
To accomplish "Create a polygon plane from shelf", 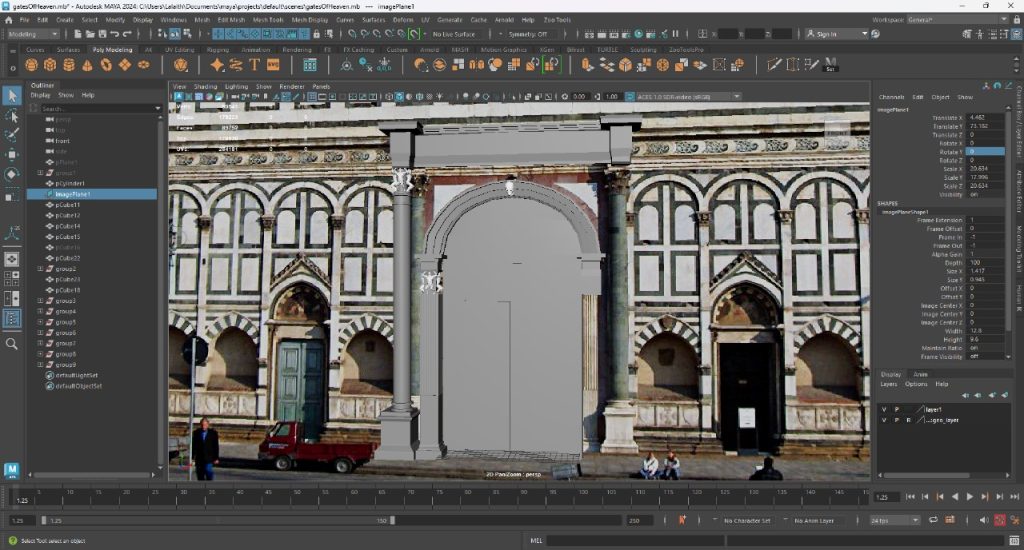I will coord(124,65).
